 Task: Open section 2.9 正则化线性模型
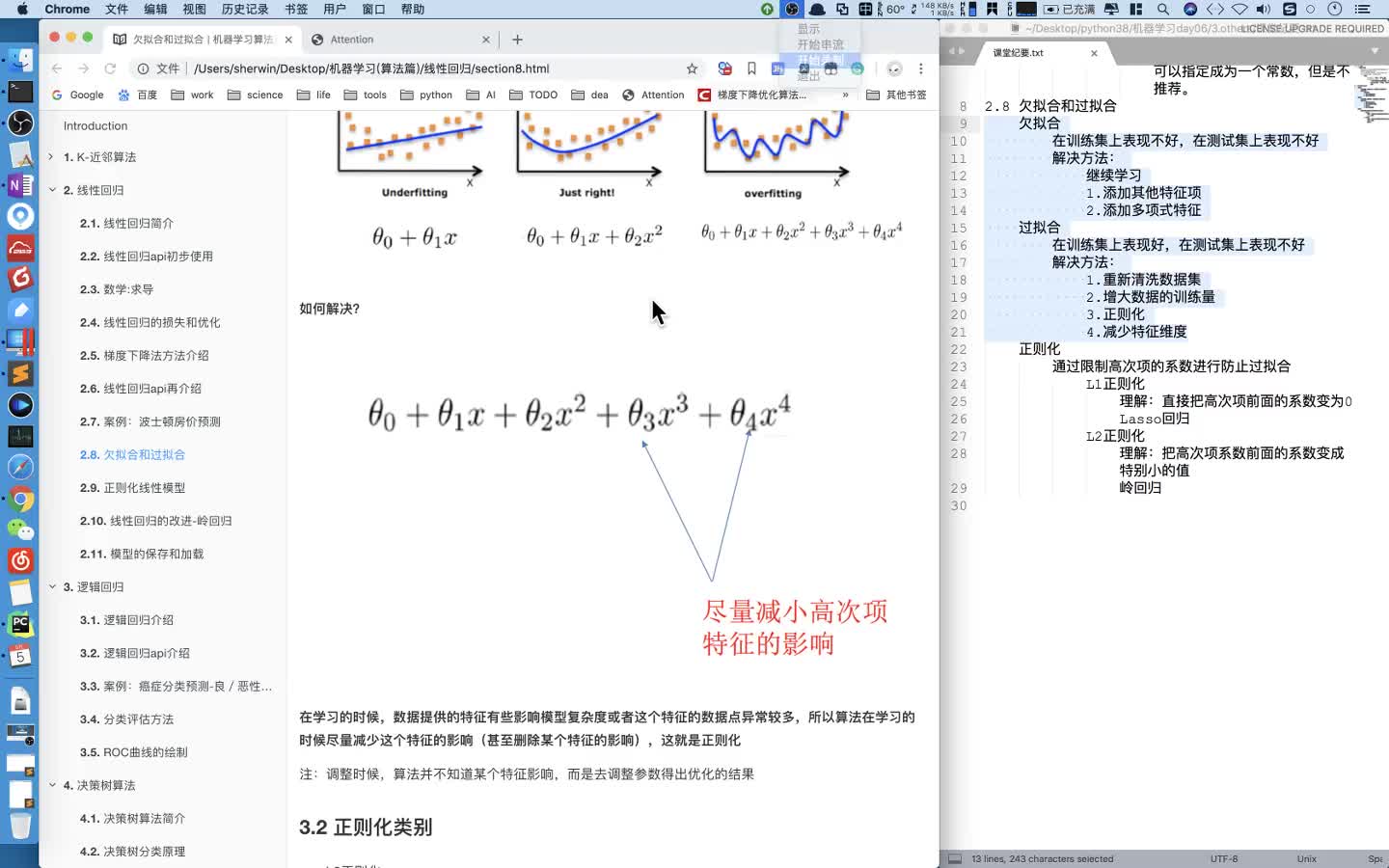point(132,488)
